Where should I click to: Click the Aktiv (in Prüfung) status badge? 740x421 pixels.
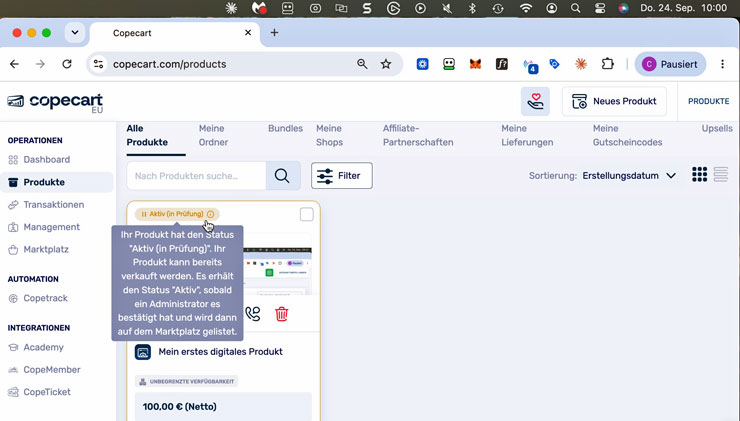177,214
